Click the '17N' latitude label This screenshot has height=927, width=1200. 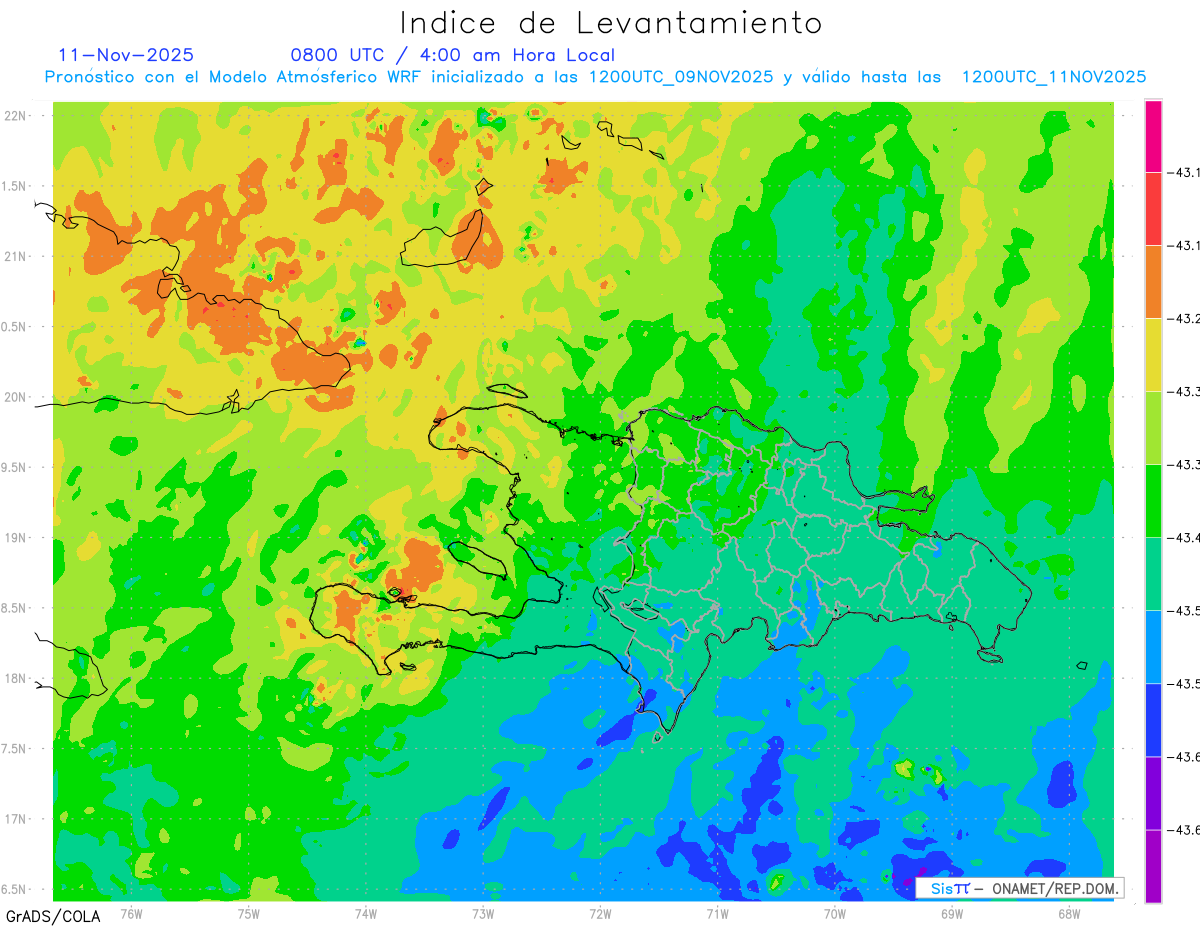click(x=16, y=819)
